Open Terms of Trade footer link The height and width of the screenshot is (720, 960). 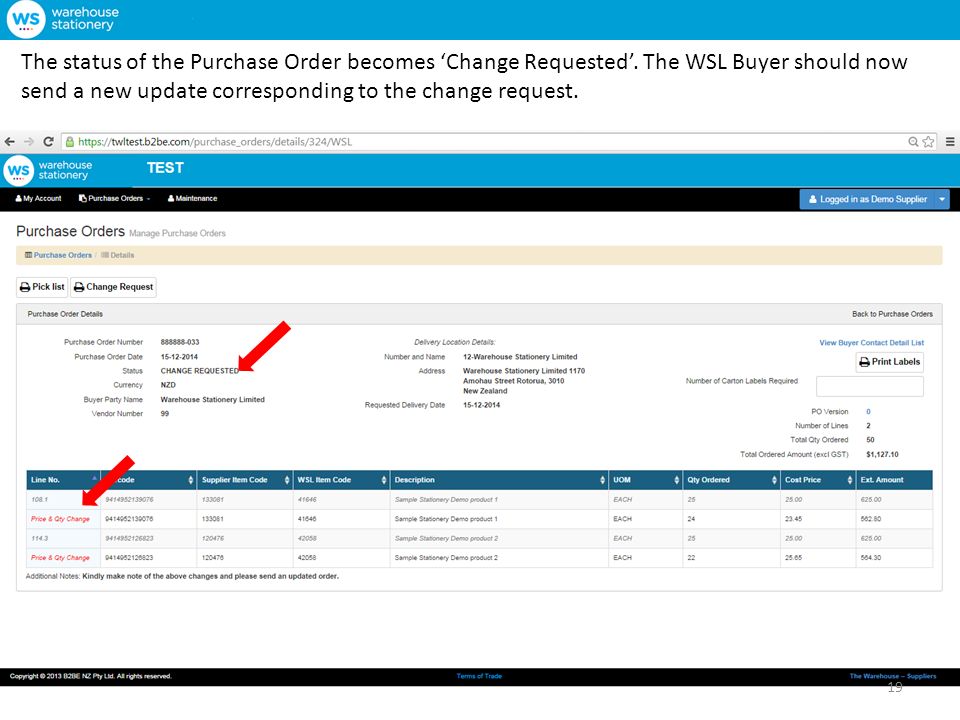click(479, 677)
